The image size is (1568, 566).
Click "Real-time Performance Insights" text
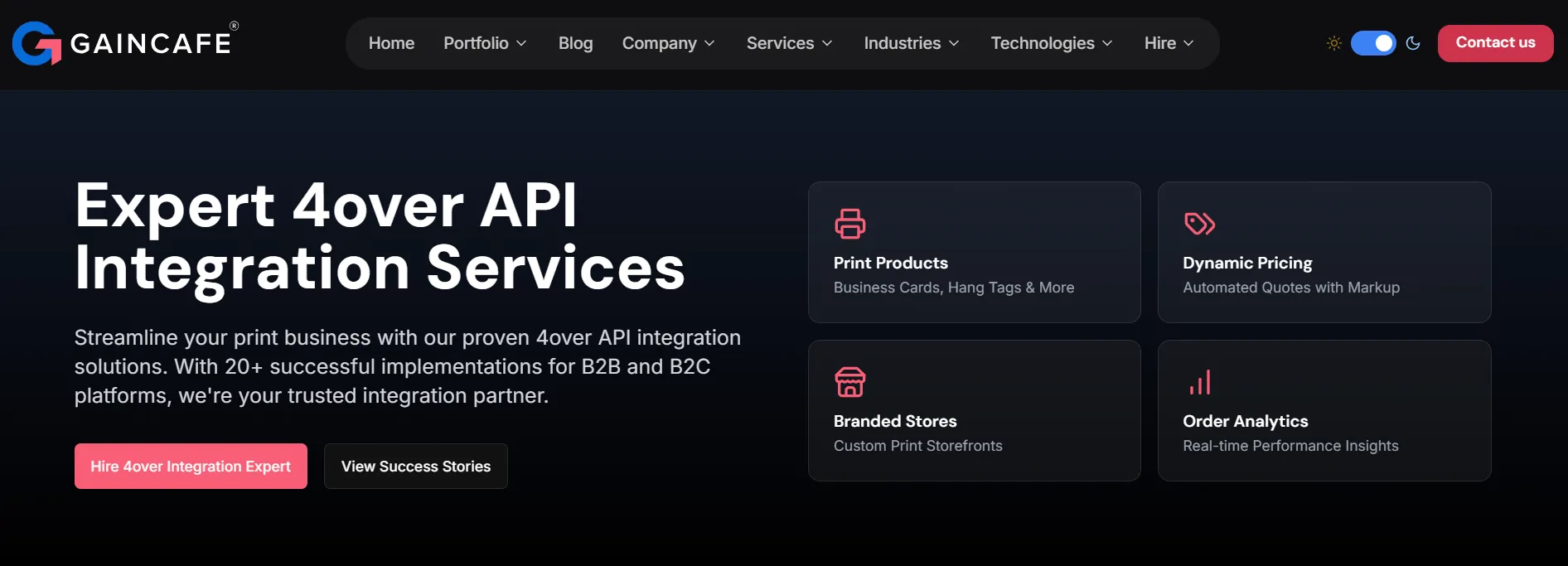coord(1290,446)
